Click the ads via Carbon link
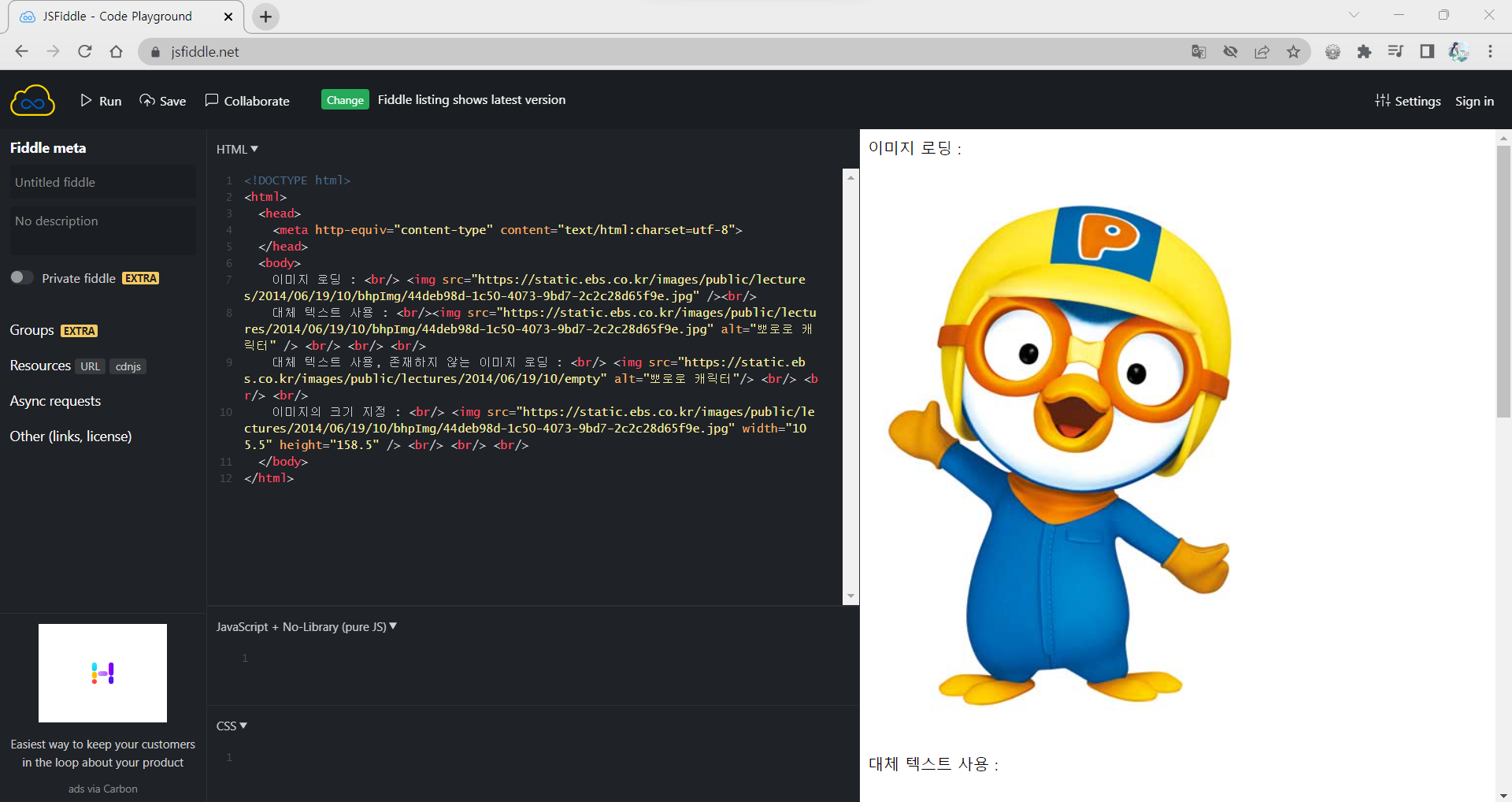The height and width of the screenshot is (802, 1512). pyautogui.click(x=102, y=789)
